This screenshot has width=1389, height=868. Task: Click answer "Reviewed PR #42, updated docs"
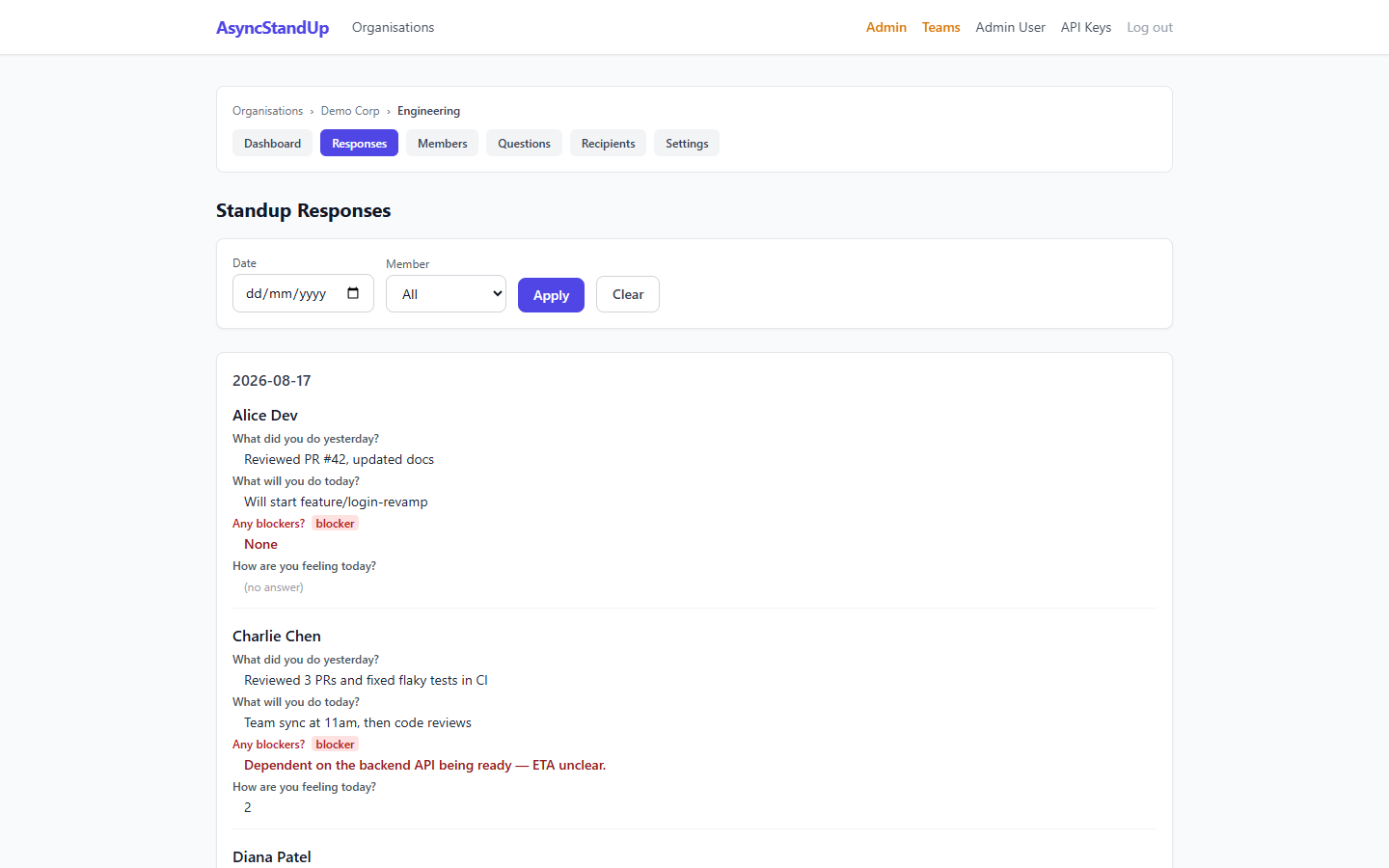click(339, 460)
